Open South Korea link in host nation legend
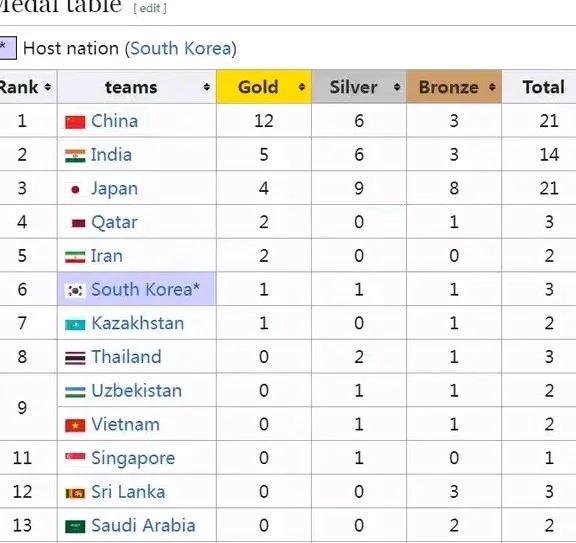Viewport: 576px width, 543px height. pyautogui.click(x=181, y=48)
